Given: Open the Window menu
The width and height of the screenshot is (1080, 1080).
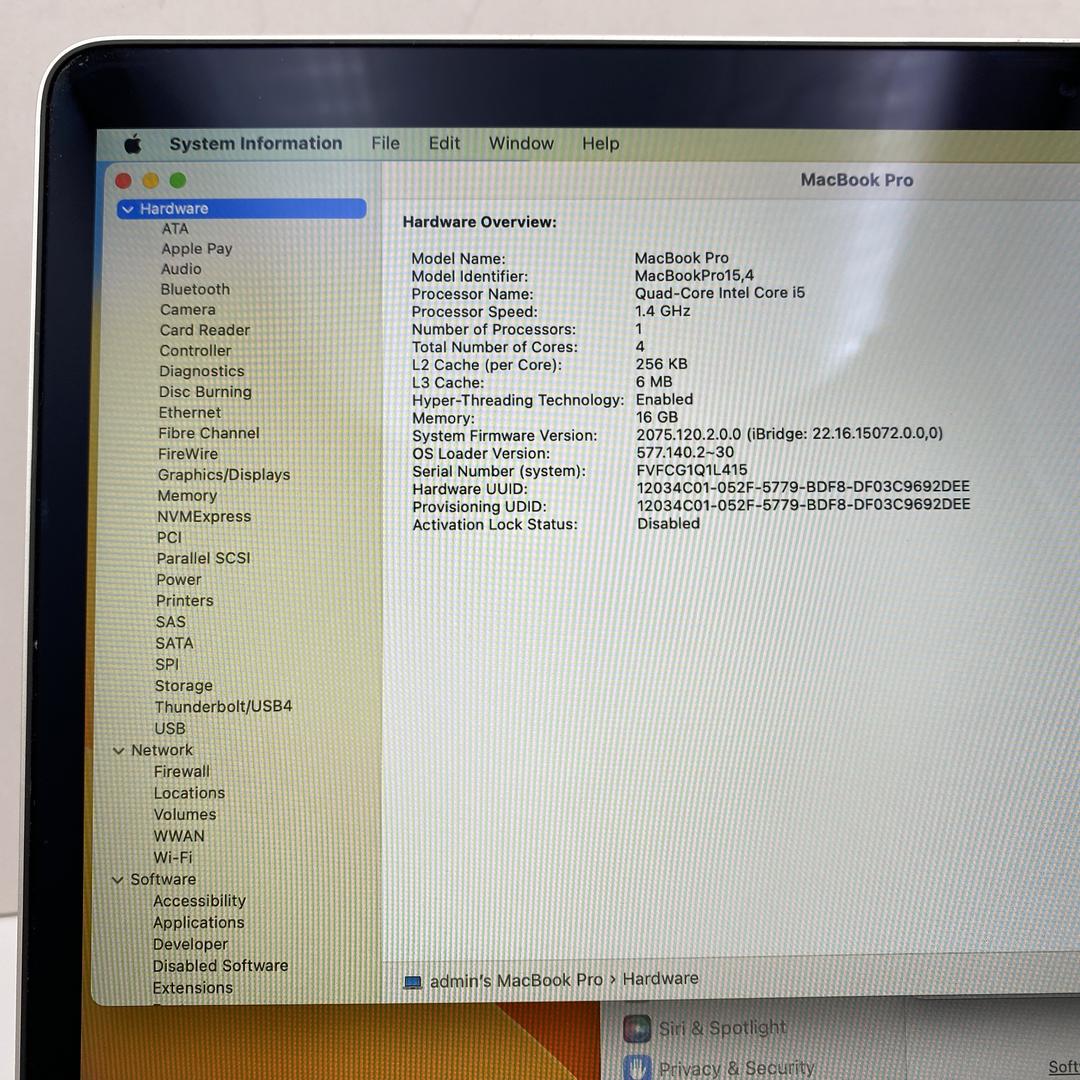Looking at the screenshot, I should [x=521, y=143].
